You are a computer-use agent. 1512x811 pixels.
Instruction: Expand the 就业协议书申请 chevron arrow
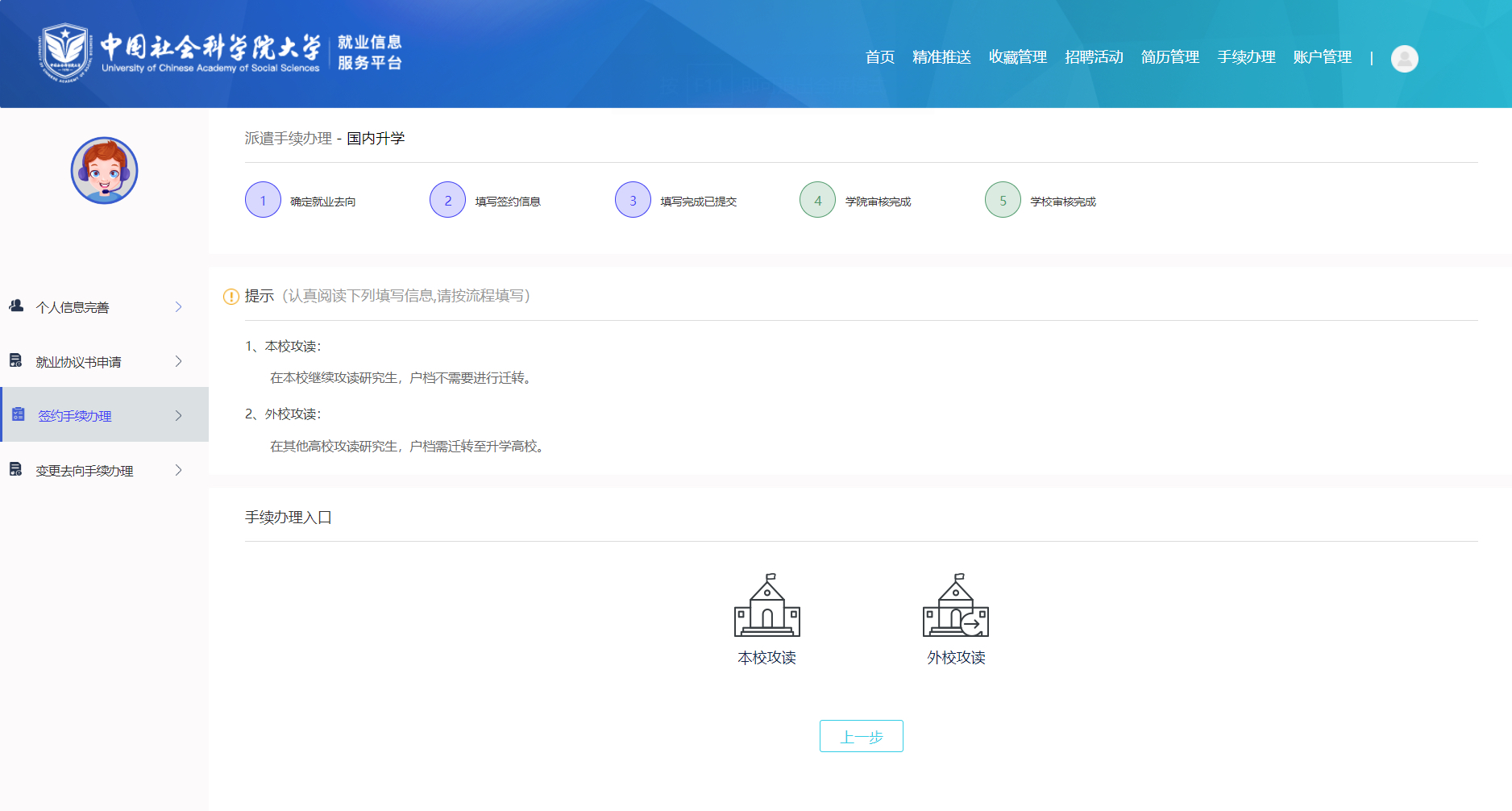178,361
